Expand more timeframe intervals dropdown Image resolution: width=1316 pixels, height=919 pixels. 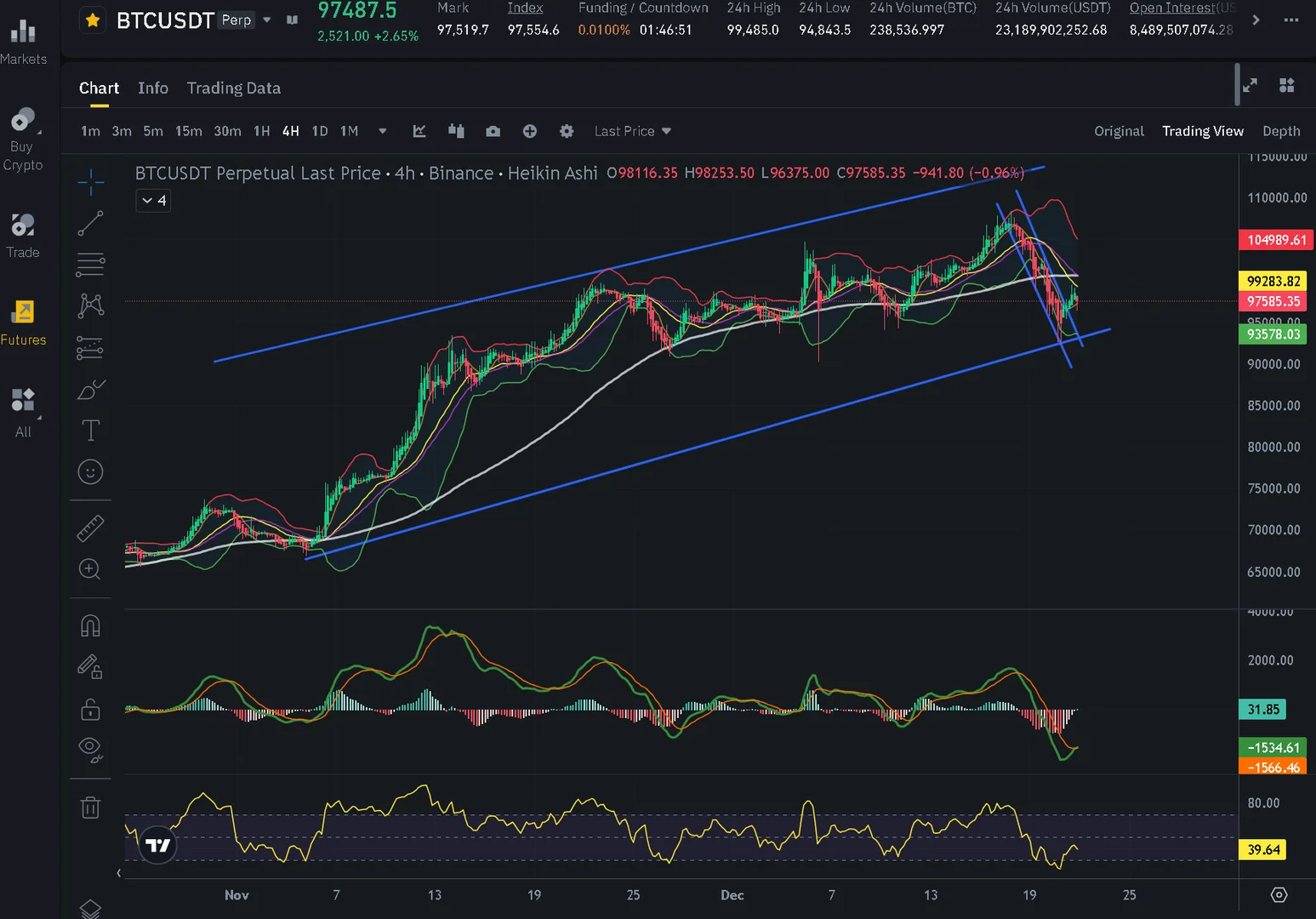point(383,131)
